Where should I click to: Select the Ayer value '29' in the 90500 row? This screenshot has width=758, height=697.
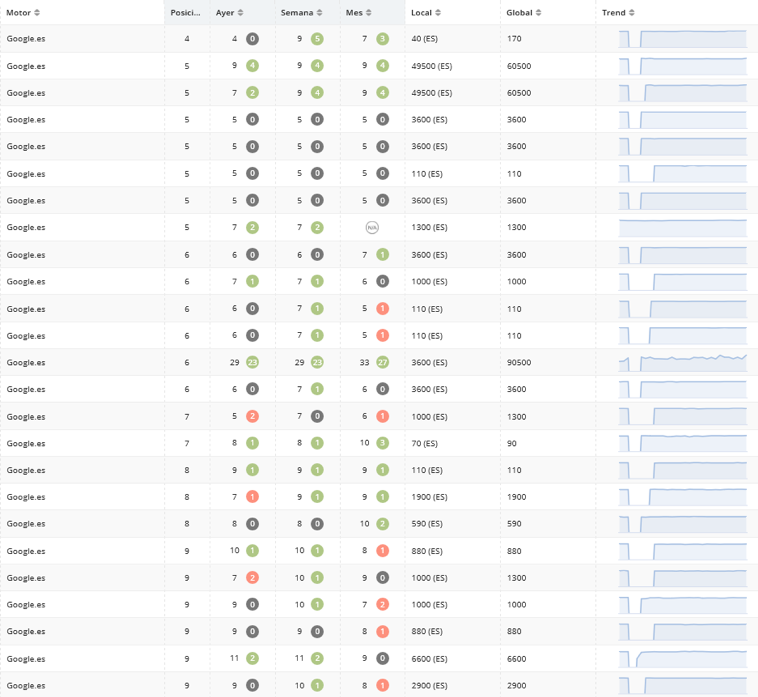tap(234, 363)
